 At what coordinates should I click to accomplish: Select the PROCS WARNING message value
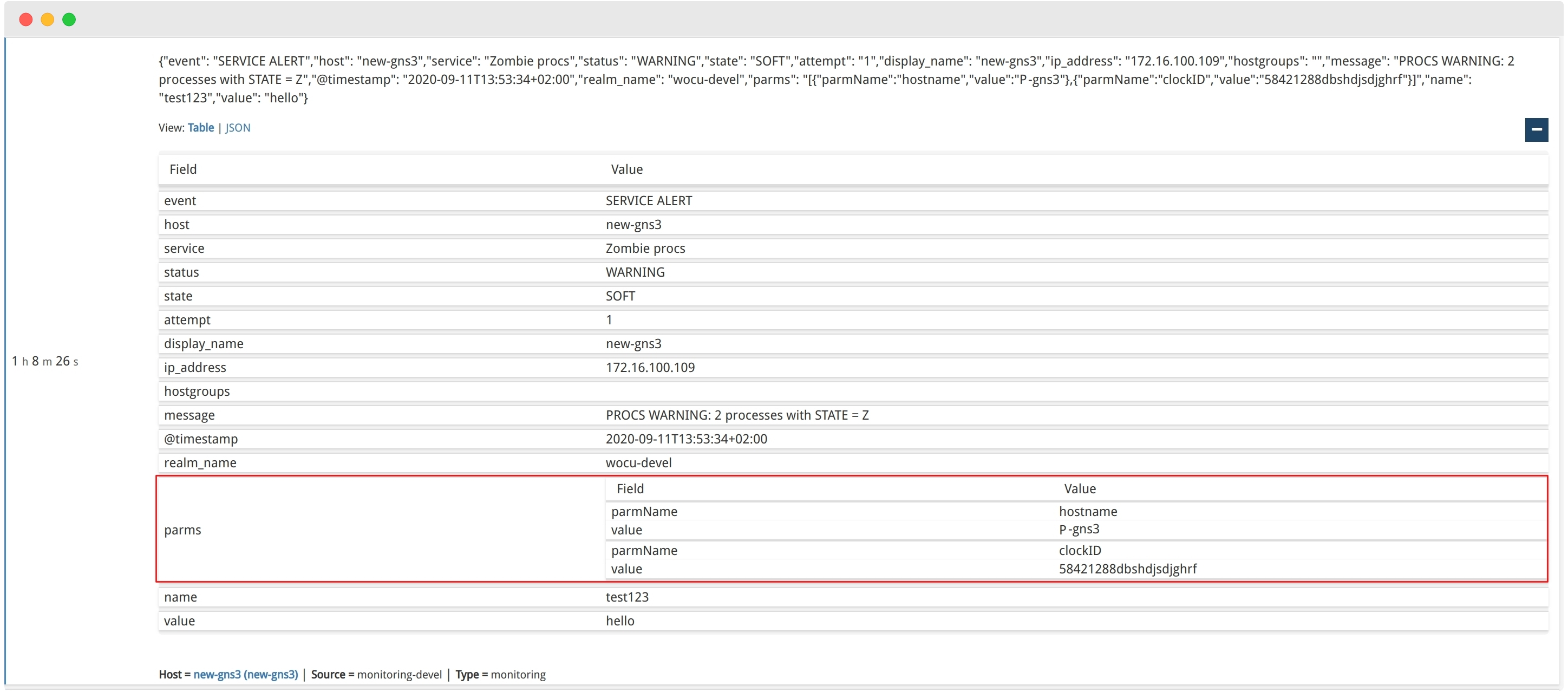pyautogui.click(x=736, y=415)
